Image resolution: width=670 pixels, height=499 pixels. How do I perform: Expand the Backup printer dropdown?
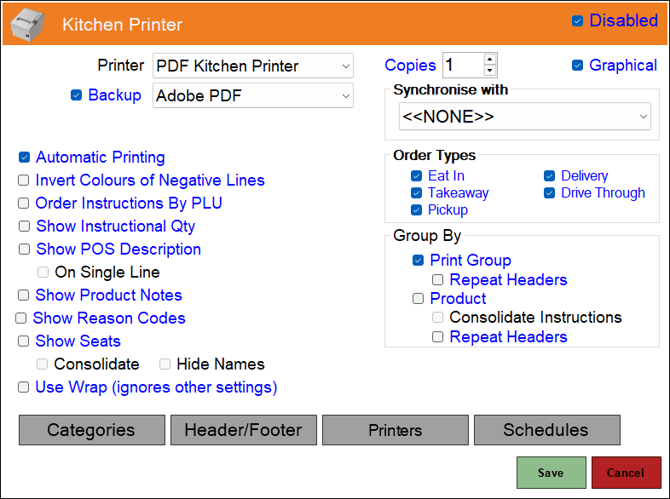(345, 96)
